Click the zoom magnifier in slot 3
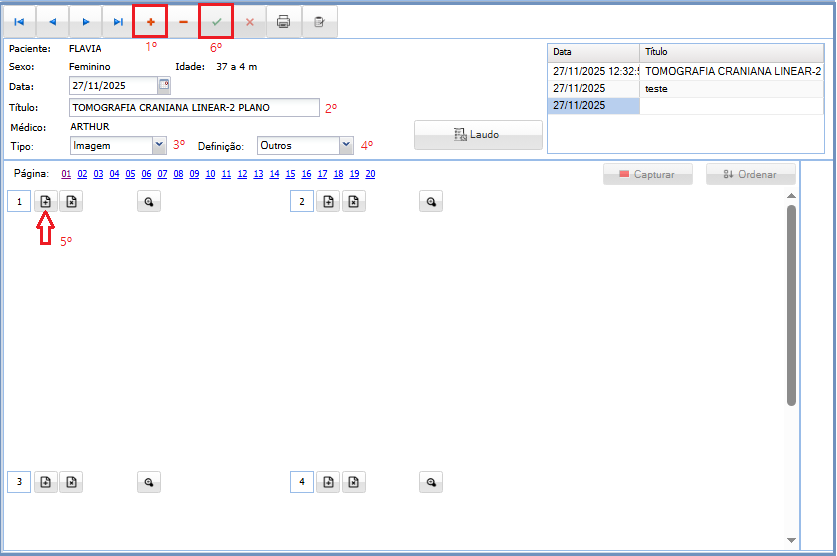Image resolution: width=837 pixels, height=556 pixels. tap(149, 483)
